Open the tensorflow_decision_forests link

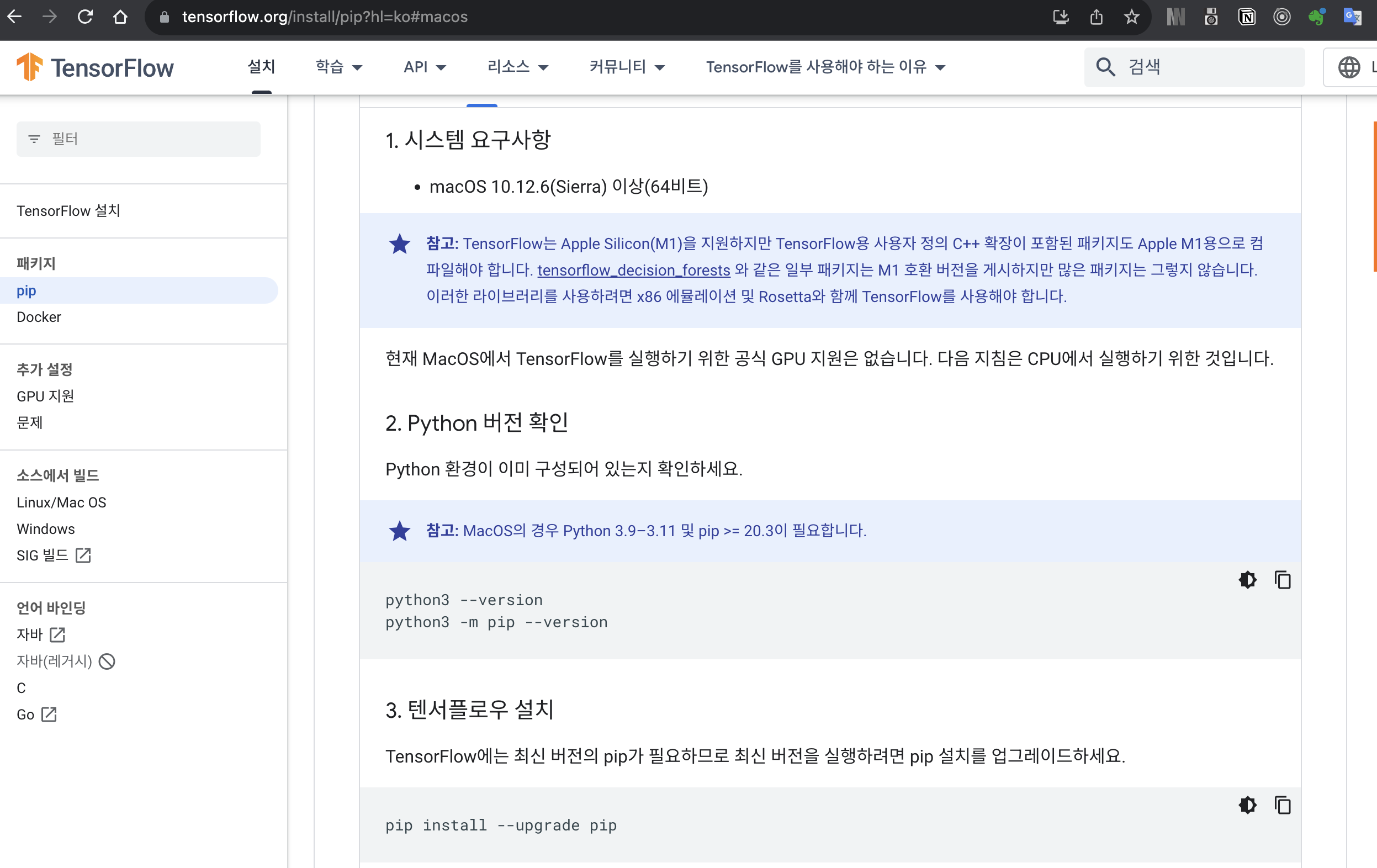[633, 270]
